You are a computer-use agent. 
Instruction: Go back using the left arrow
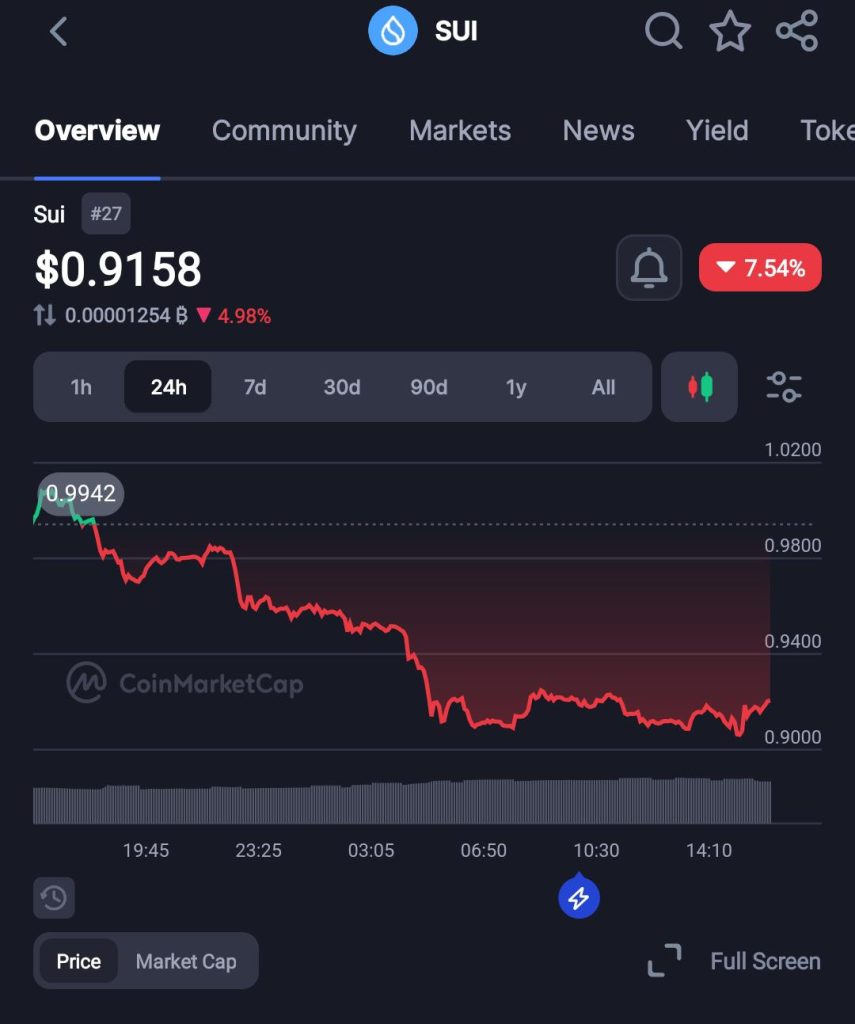[x=59, y=31]
